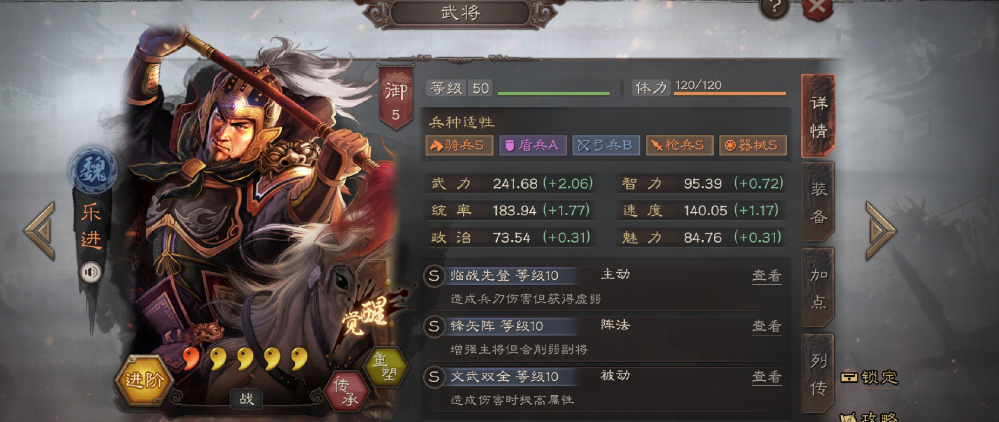Image resolution: width=999 pixels, height=422 pixels.
Task: Click the 魏 faction emblem
Action: (x=92, y=170)
